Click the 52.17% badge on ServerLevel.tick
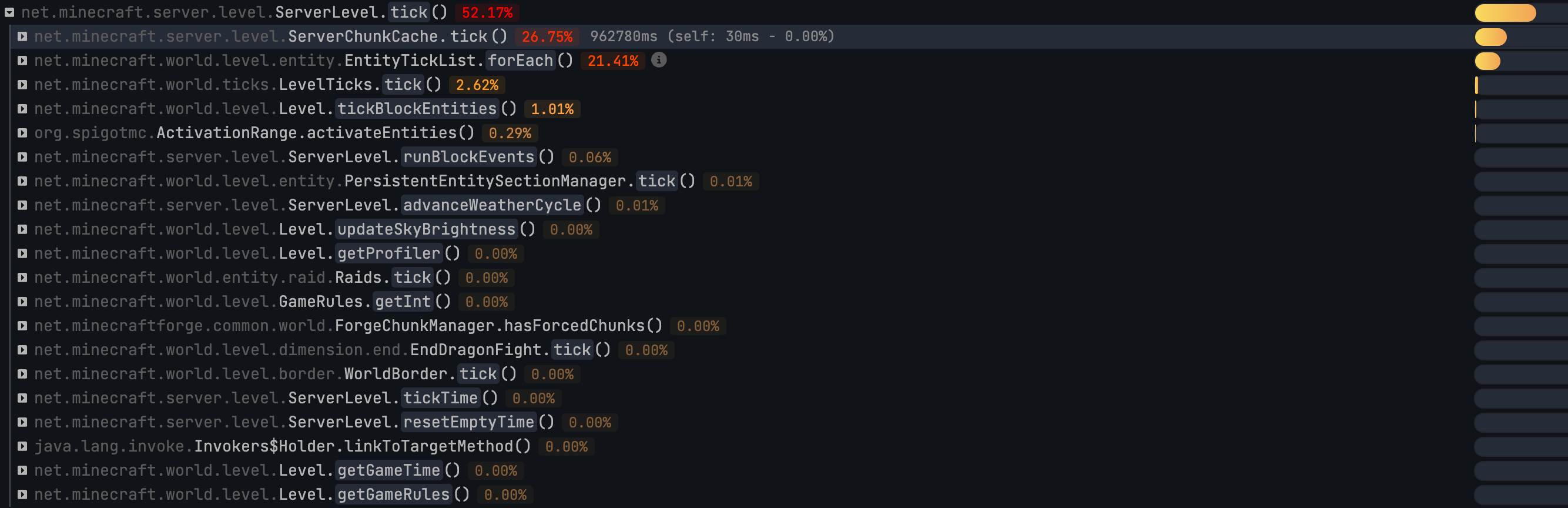Screen dimensions: 1568x508 (487, 12)
